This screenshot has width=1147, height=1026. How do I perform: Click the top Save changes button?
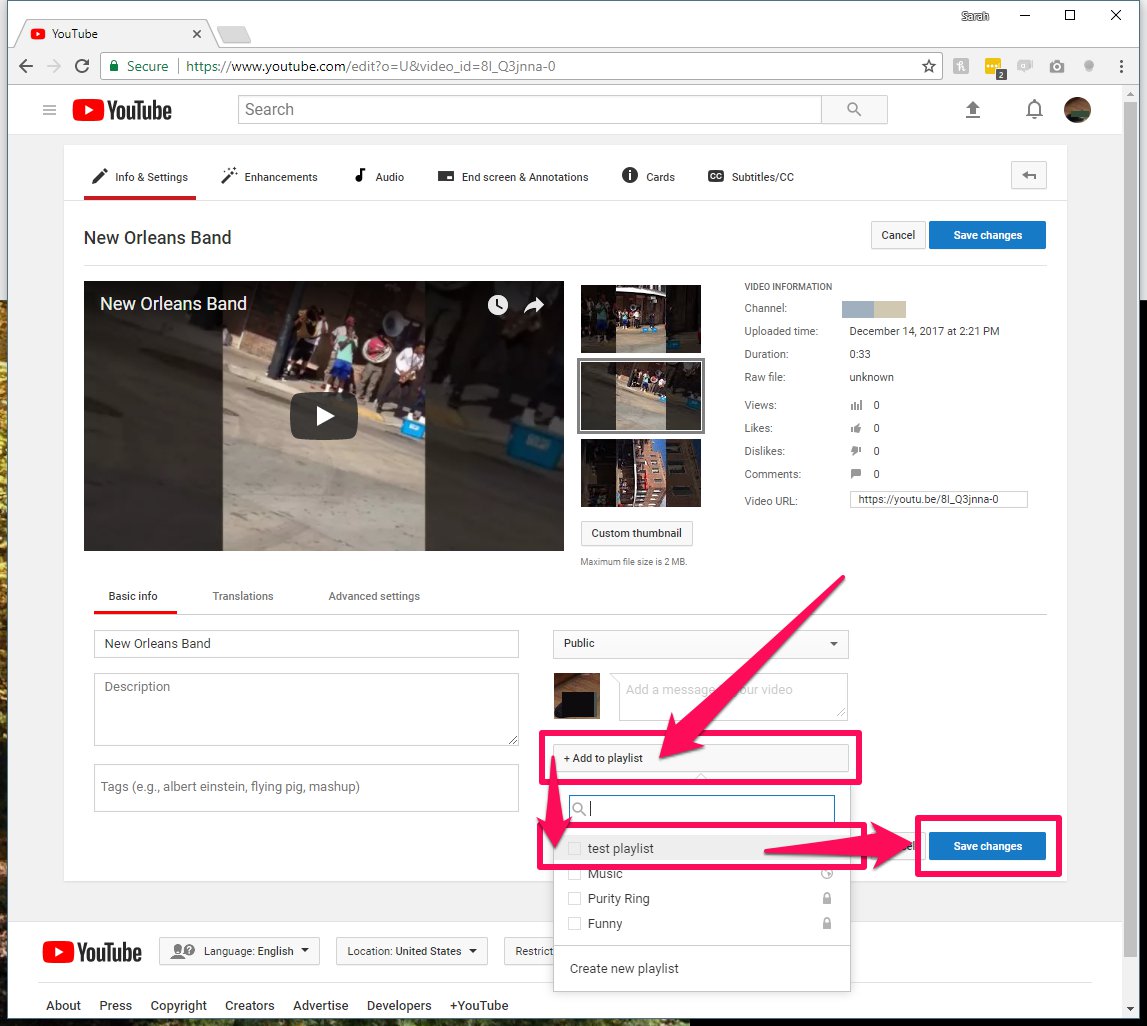(987, 235)
